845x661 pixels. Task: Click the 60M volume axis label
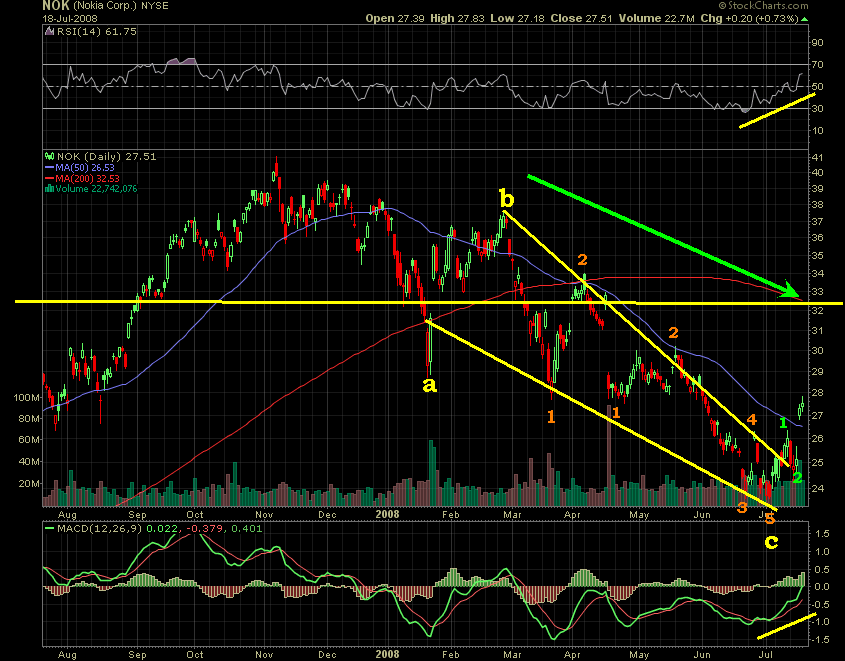click(29, 440)
